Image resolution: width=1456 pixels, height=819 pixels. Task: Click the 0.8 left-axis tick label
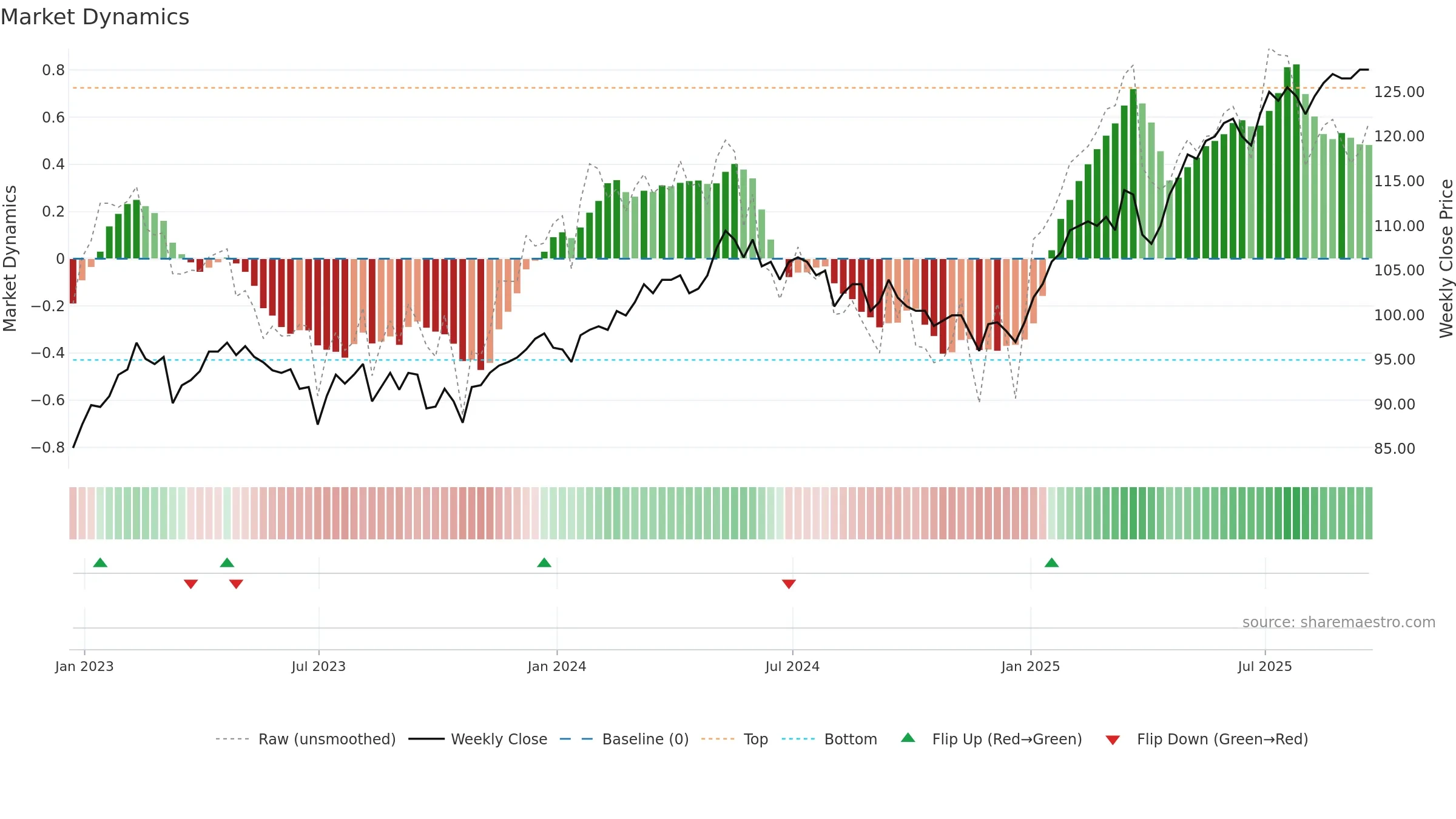(53, 70)
